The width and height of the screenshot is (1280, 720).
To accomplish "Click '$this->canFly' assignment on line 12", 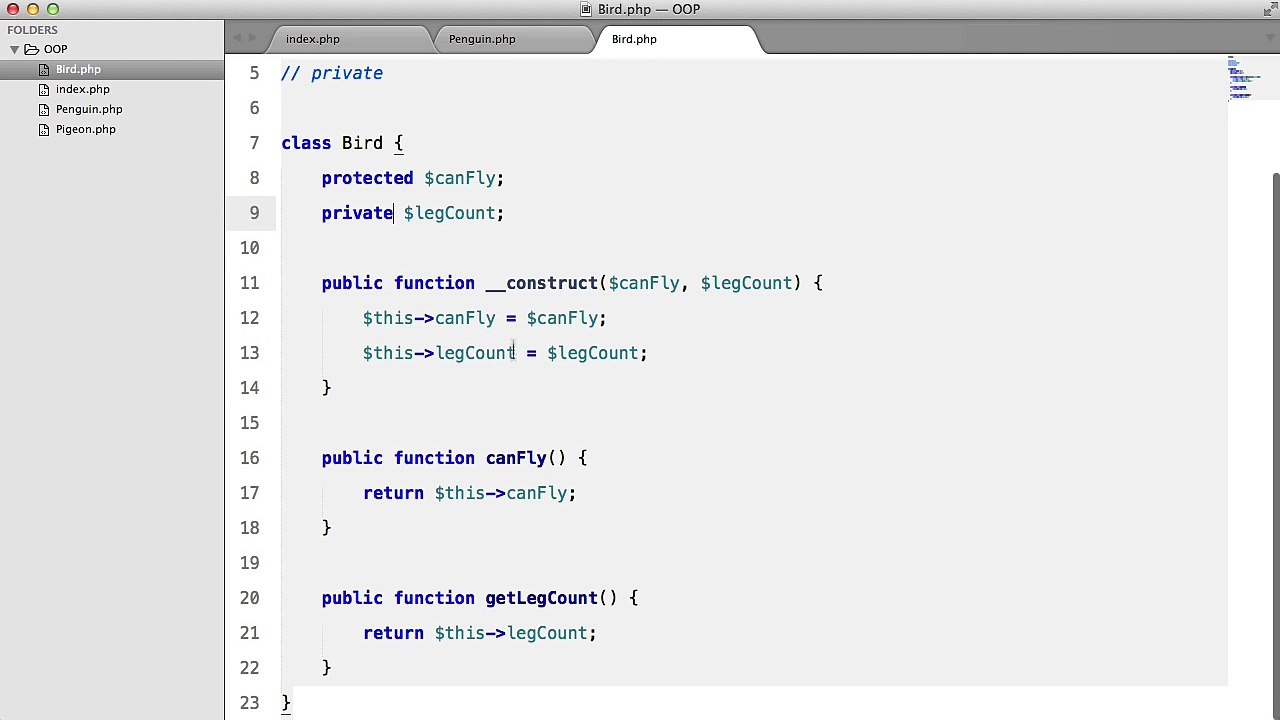I will (429, 318).
